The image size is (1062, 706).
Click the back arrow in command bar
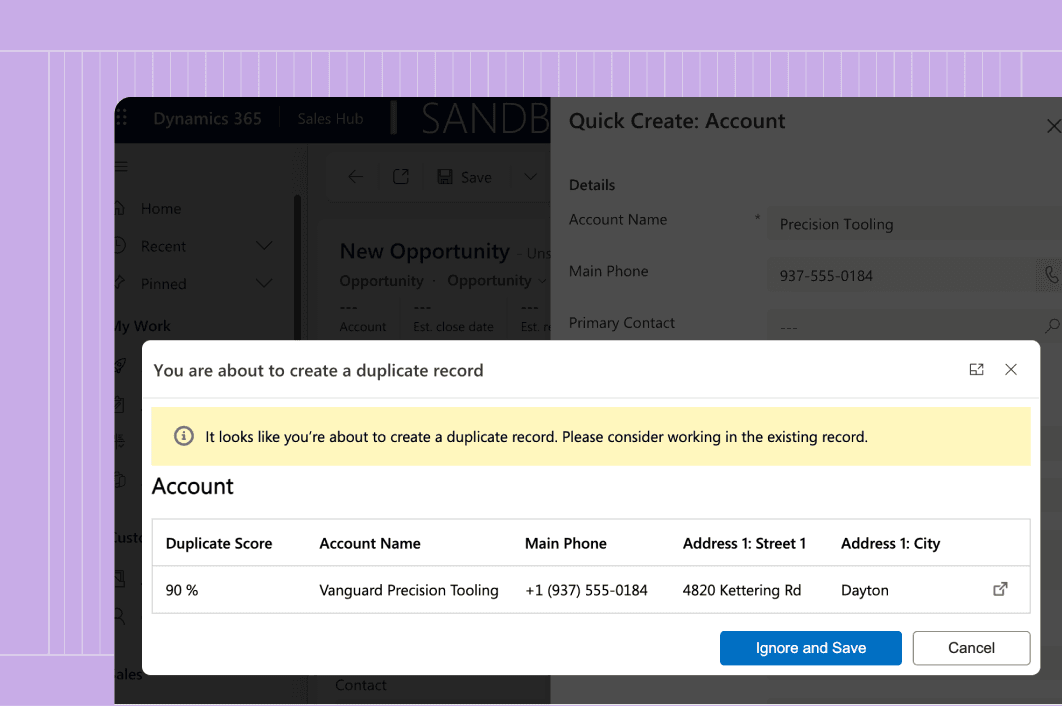[x=356, y=177]
